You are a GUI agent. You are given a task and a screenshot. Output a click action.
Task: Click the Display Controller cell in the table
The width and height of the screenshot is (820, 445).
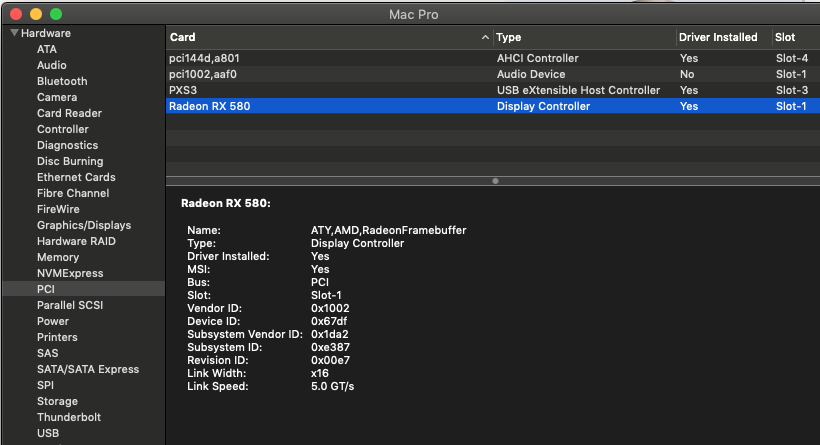click(543, 106)
